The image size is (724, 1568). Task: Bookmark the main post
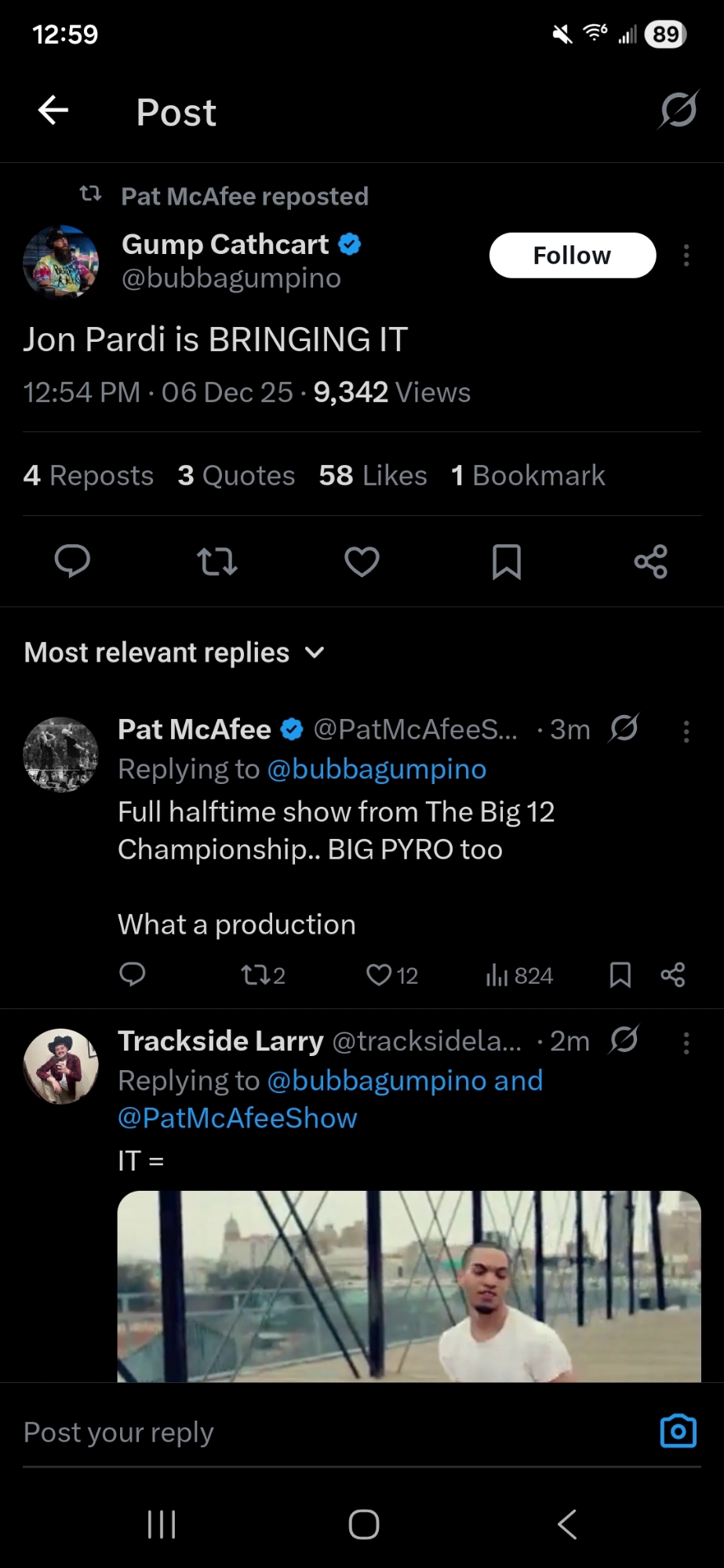(506, 561)
